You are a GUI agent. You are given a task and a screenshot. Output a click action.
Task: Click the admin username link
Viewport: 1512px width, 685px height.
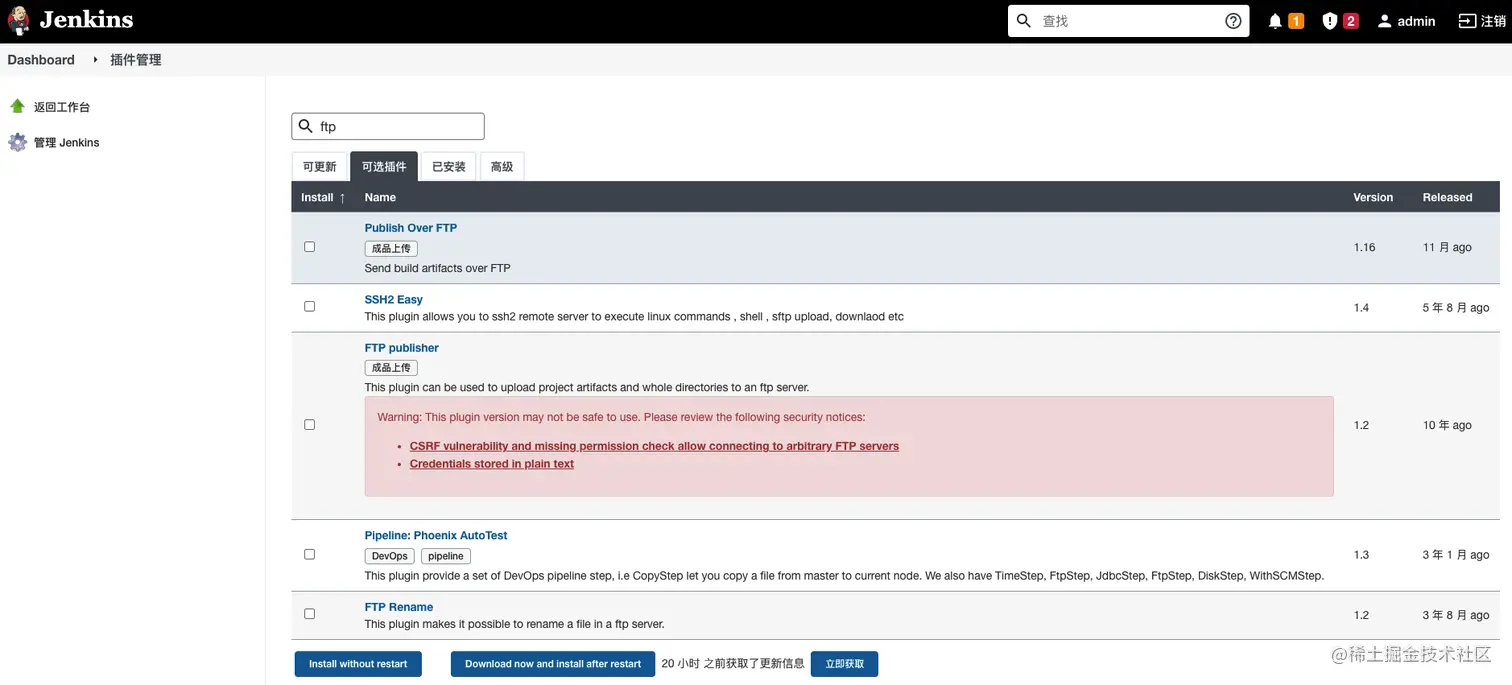1416,21
